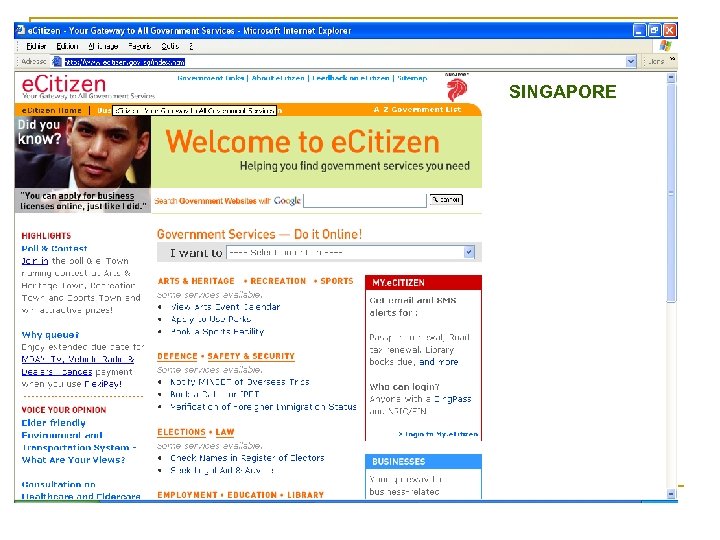720x540 pixels.
Task: Click the Liens links toolbar label
Action: click(656, 61)
